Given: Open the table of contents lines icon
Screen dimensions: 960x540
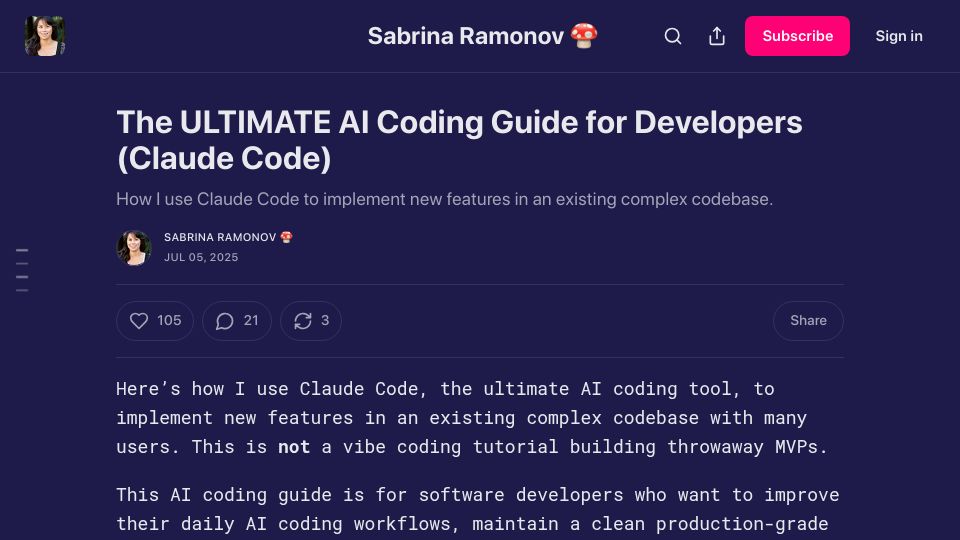Looking at the screenshot, I should 22,270.
